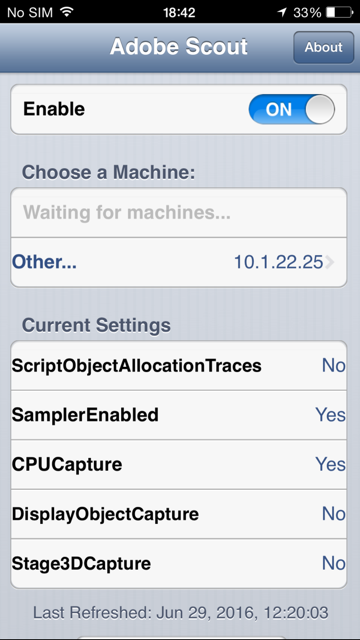Toggle SamplerEnabled Yes value
The width and height of the screenshot is (360, 640).
[x=330, y=415]
